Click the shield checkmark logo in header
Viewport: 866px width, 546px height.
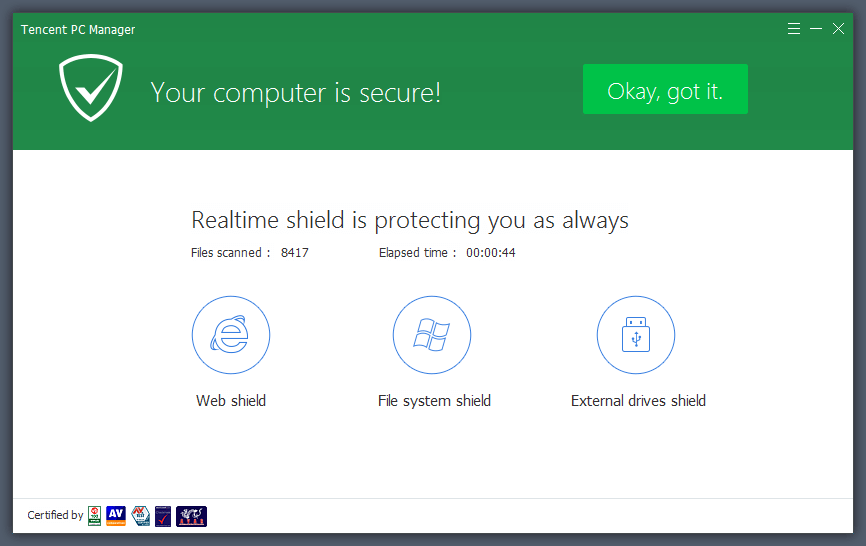click(x=90, y=89)
